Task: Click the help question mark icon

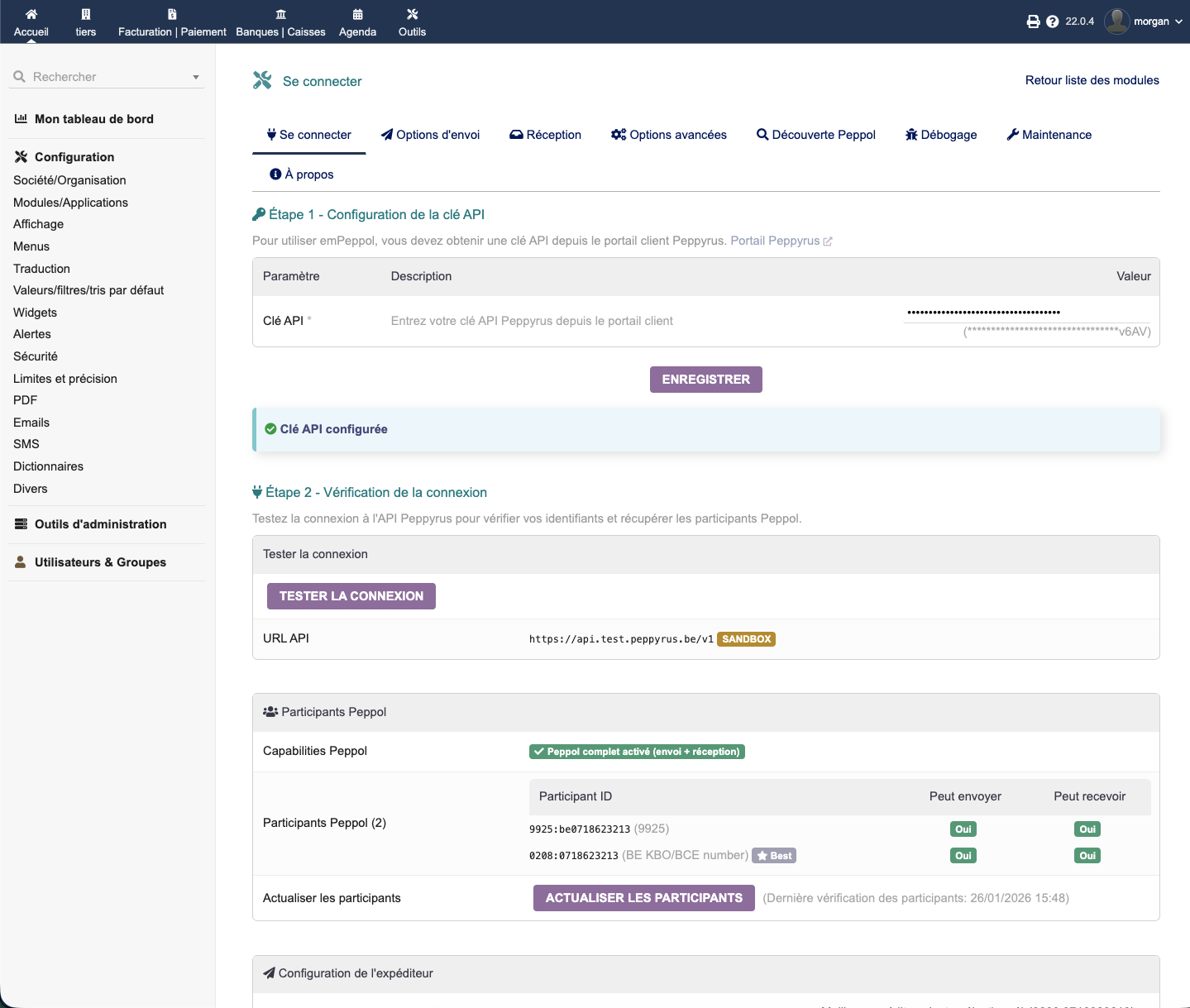Action: point(1052,21)
